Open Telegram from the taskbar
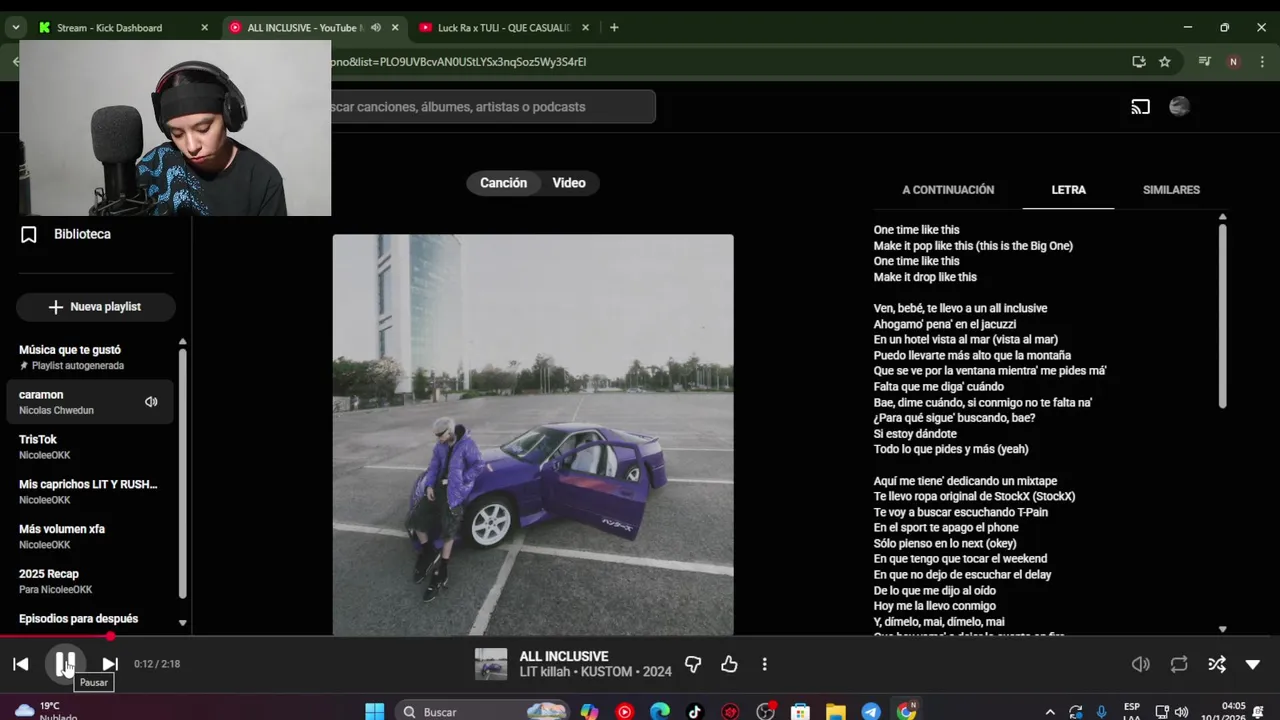The width and height of the screenshot is (1280, 720). point(871,712)
